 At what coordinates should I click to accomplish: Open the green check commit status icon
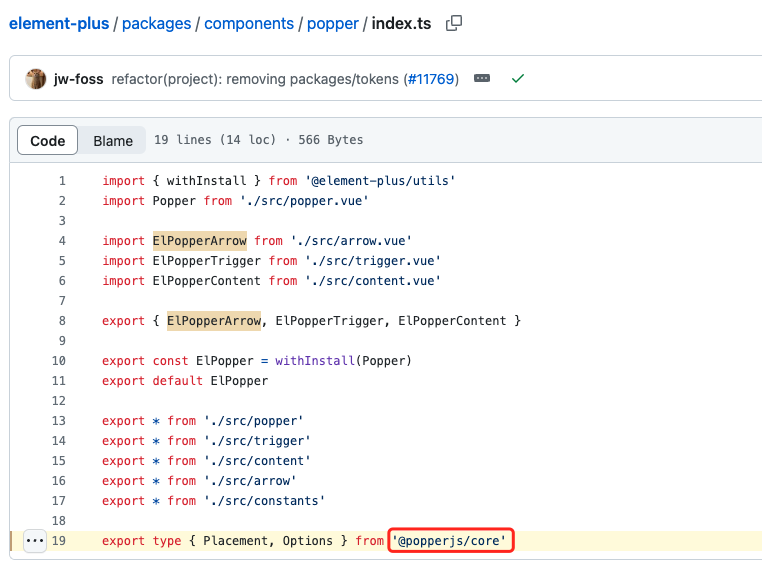pos(517,79)
